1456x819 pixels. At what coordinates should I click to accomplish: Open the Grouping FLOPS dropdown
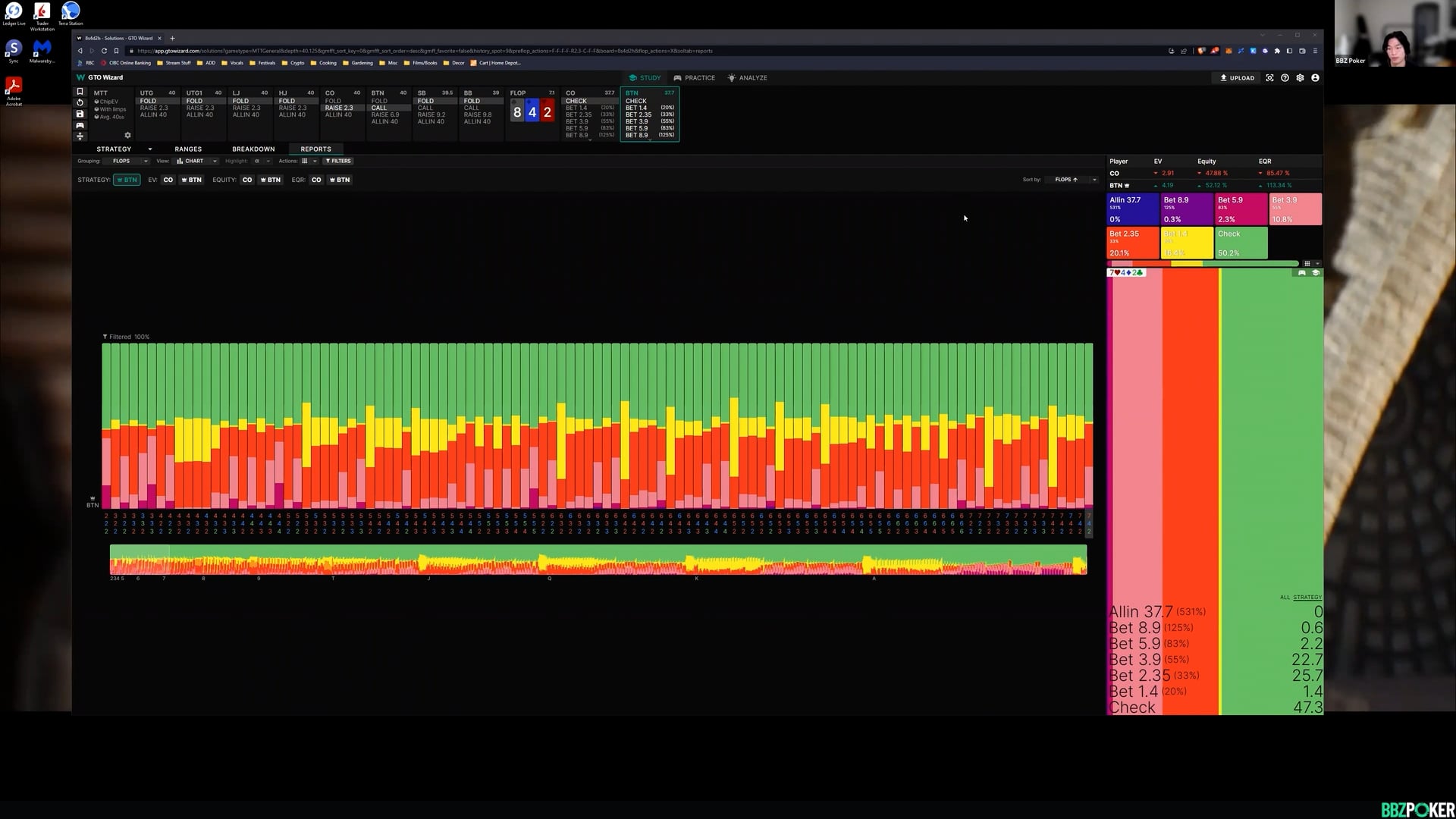[127, 161]
